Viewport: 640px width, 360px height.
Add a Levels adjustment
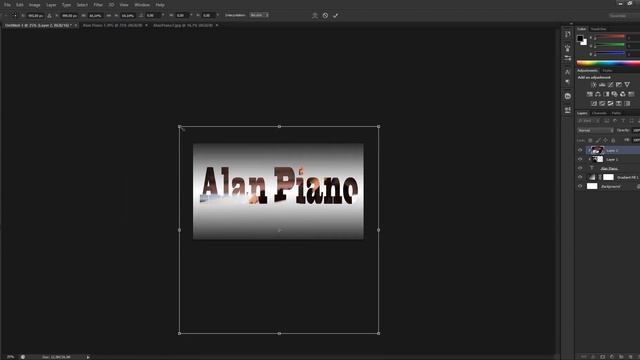pyautogui.click(x=602, y=84)
